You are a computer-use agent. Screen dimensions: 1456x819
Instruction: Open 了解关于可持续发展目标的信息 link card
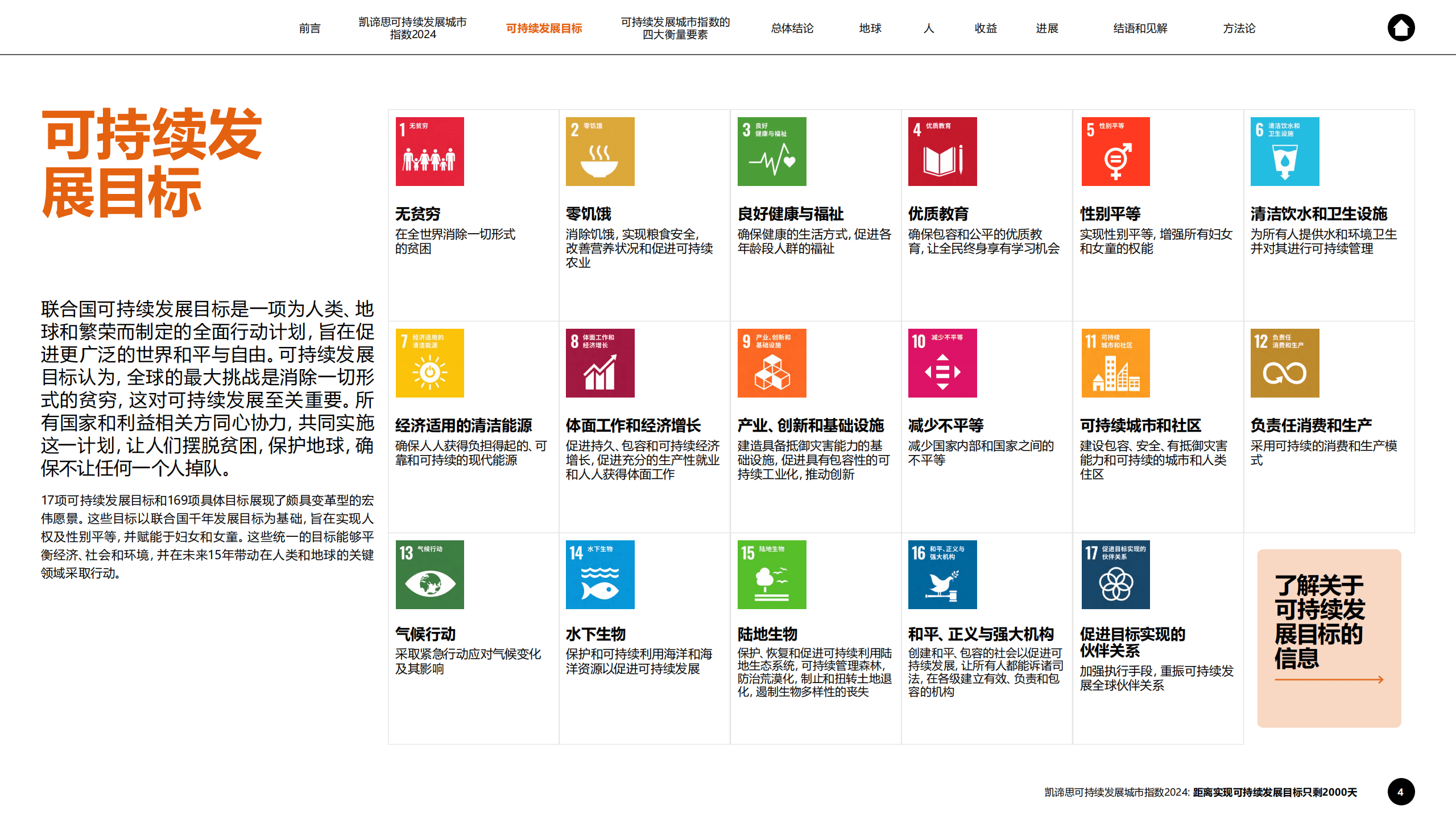coord(1329,638)
